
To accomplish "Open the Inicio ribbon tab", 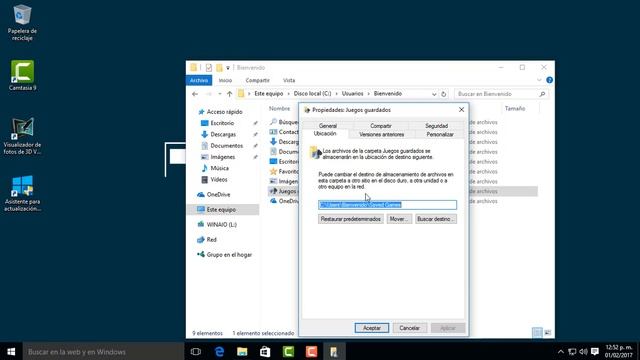I will pos(225,80).
